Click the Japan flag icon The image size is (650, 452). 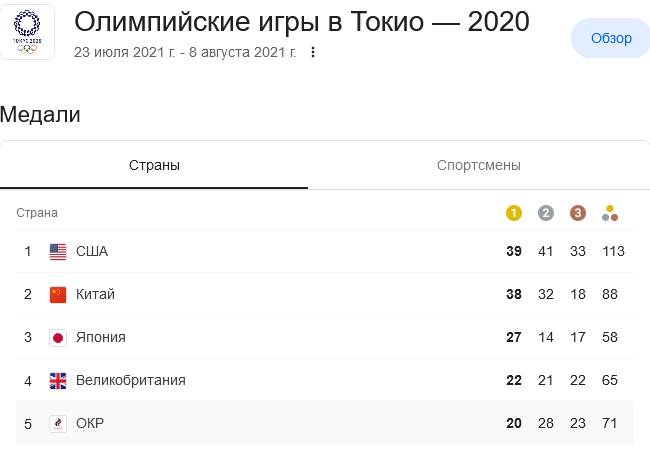pos(58,338)
